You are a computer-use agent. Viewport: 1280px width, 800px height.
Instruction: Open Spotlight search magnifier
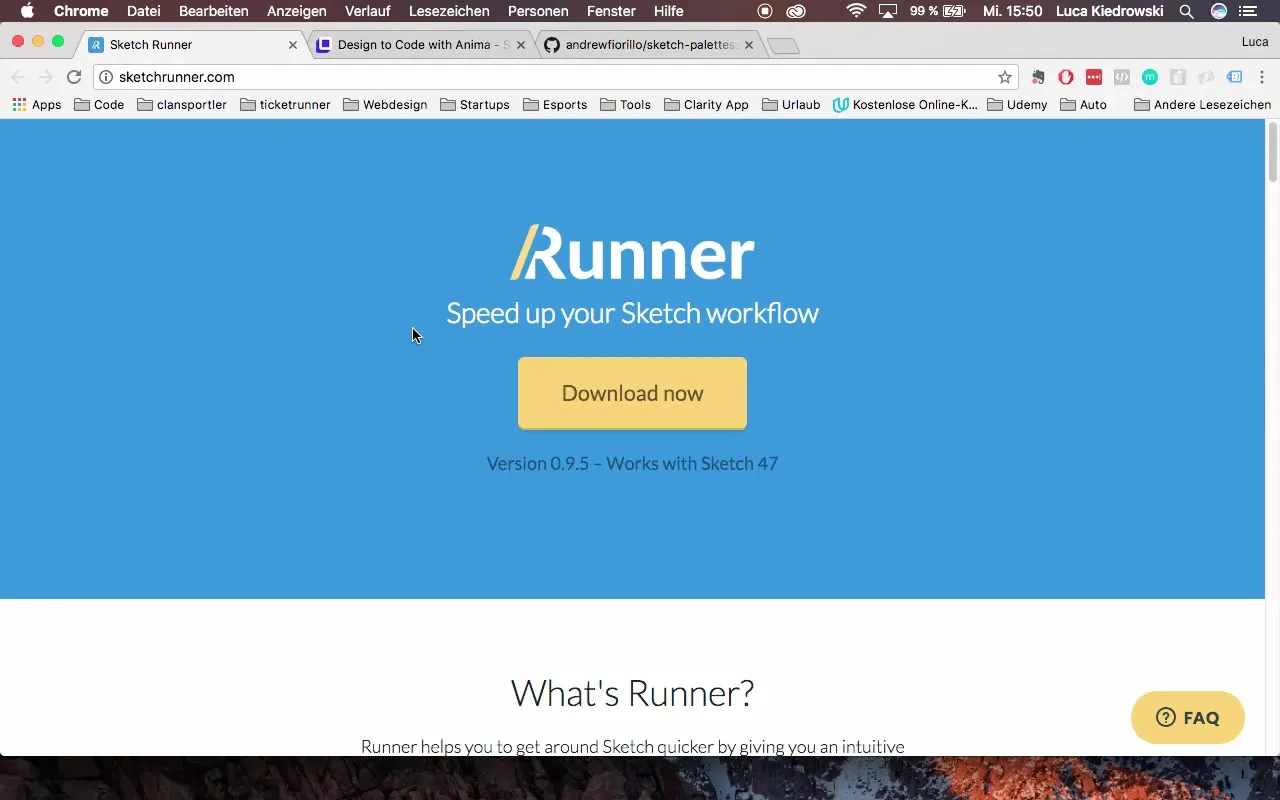tap(1186, 11)
